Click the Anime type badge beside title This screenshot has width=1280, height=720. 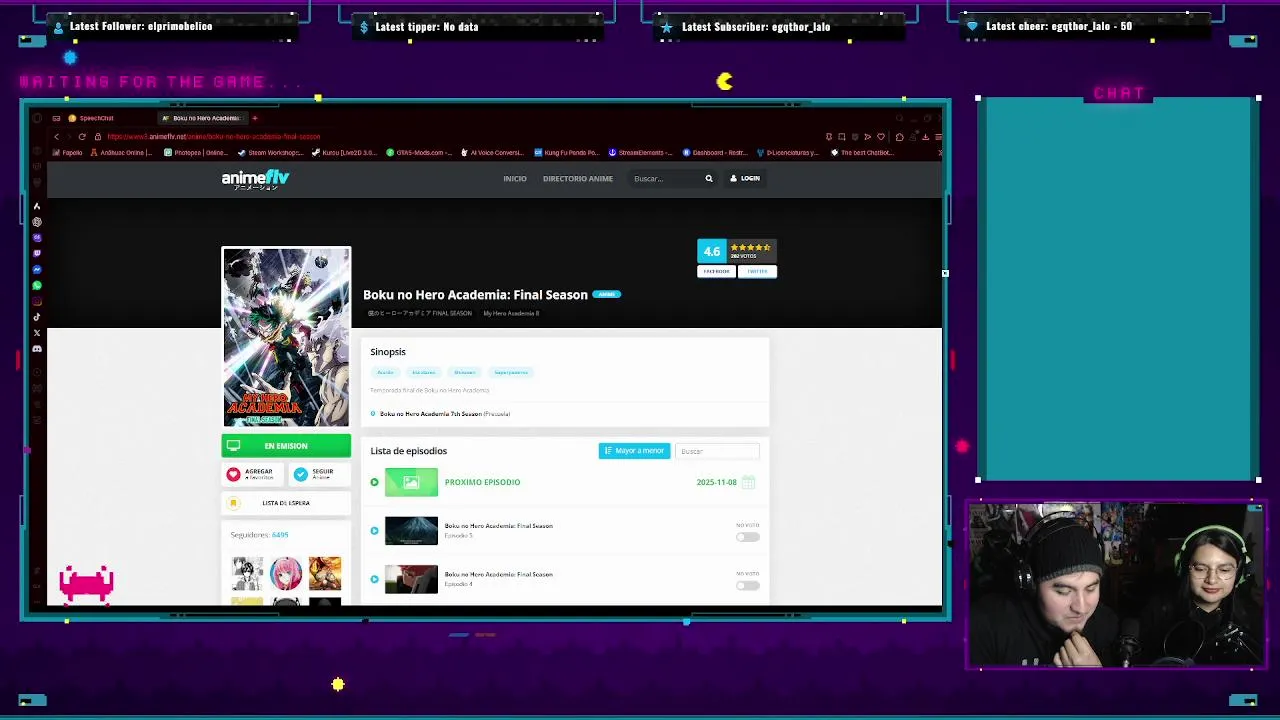click(607, 294)
